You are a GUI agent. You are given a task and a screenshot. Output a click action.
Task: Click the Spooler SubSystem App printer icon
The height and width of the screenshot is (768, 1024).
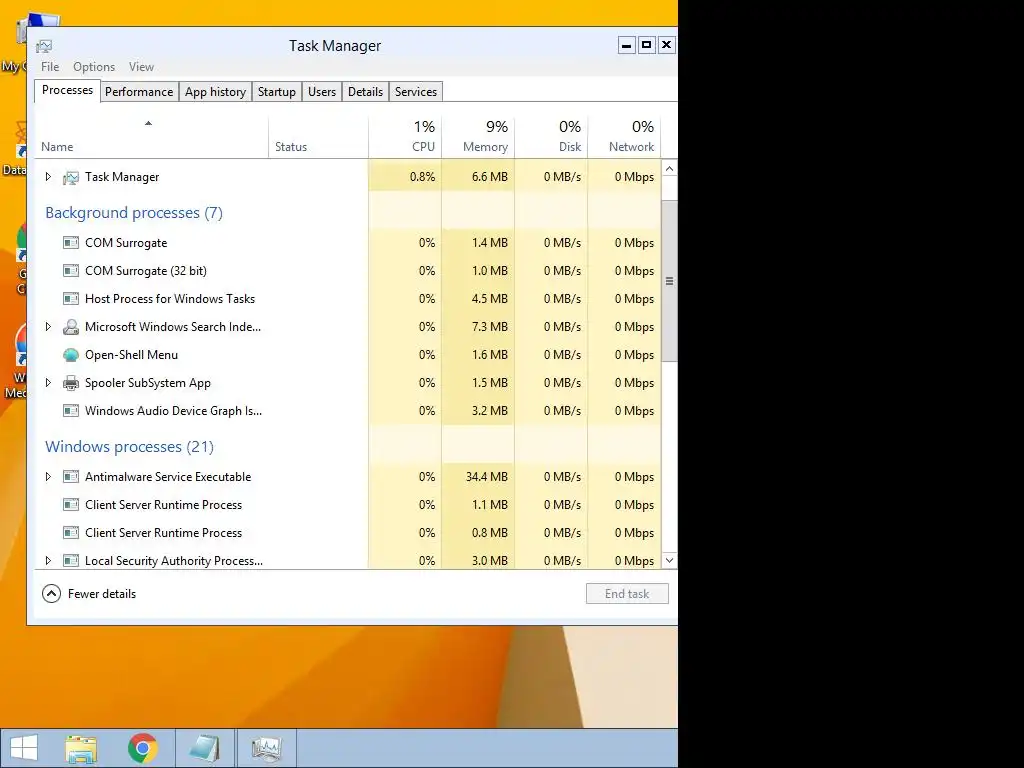point(71,383)
